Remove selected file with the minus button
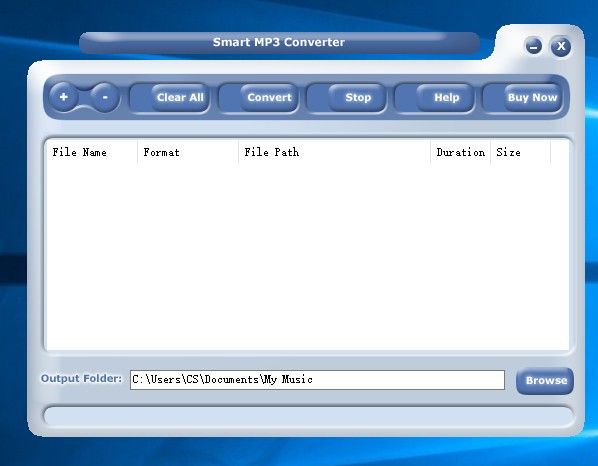The width and height of the screenshot is (598, 466). pos(105,97)
